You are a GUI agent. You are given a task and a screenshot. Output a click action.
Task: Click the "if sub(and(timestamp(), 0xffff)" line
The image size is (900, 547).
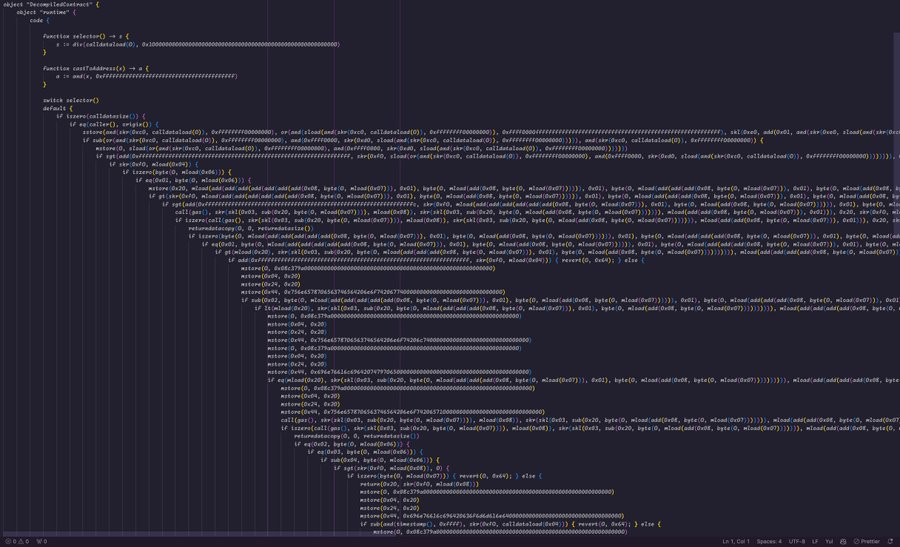tap(510, 524)
